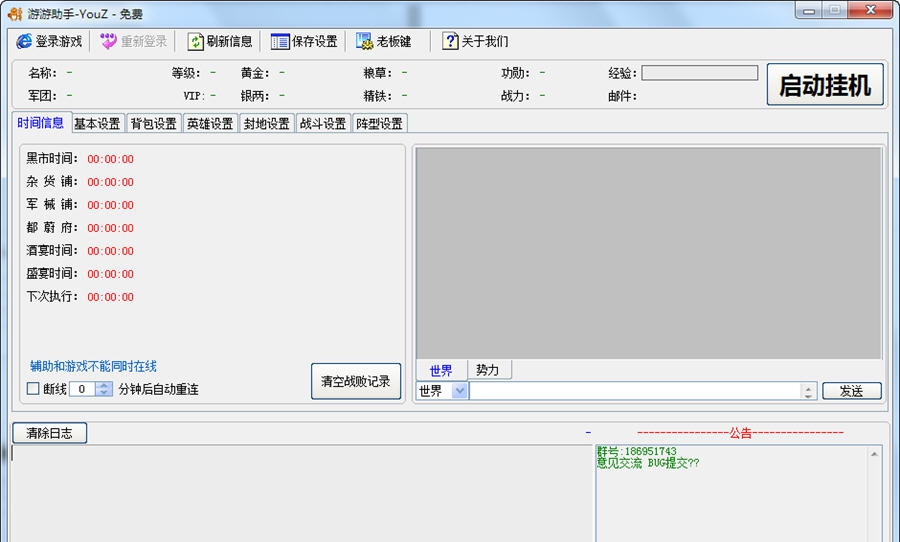Screen dimensions: 900x542
Task: Click the 盛宴时间 timer value
Action: (111, 274)
